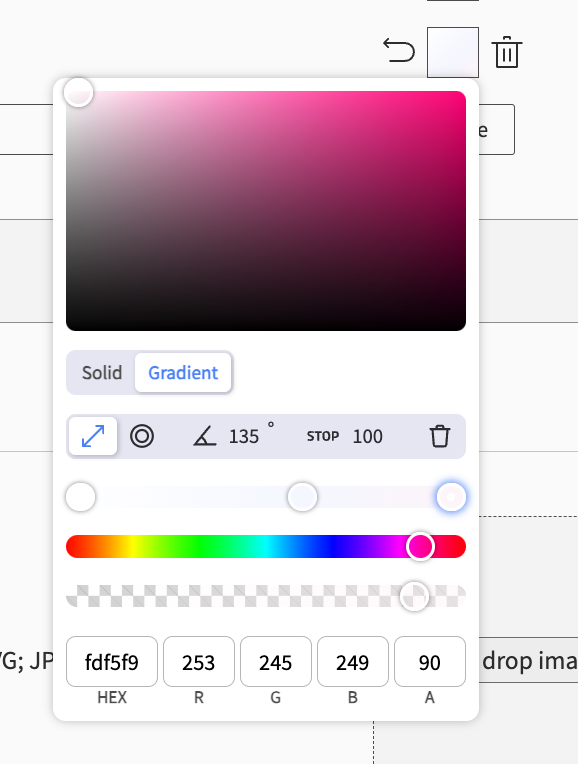Switch to the Gradient tab
The image size is (578, 764).
pyautogui.click(x=183, y=373)
